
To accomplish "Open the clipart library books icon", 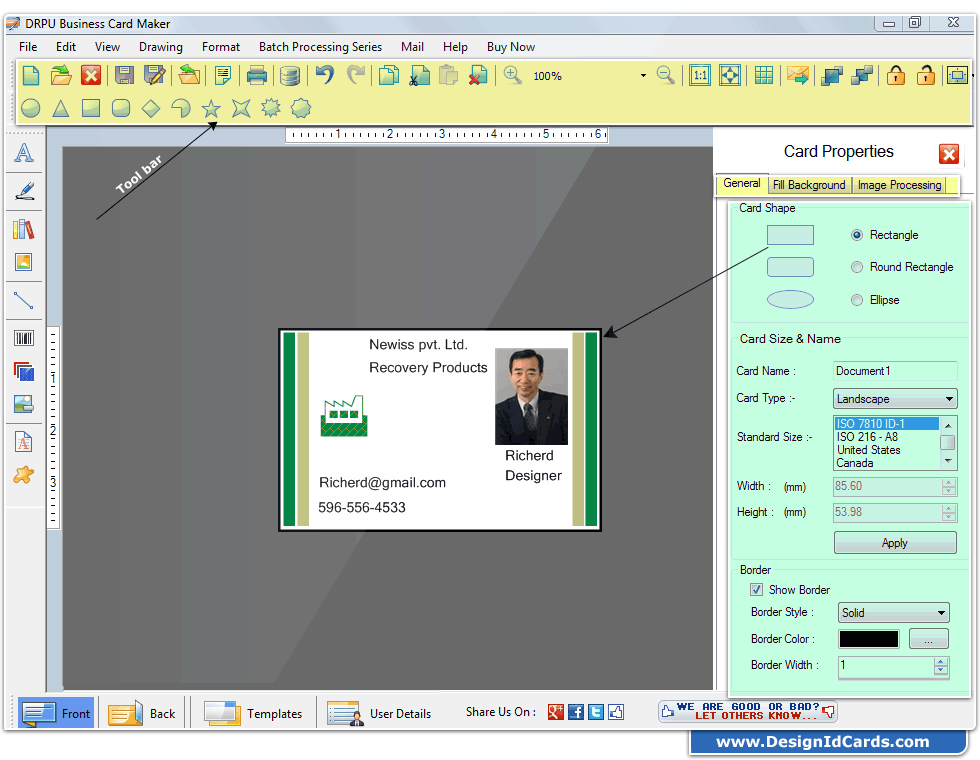I will click(24, 229).
